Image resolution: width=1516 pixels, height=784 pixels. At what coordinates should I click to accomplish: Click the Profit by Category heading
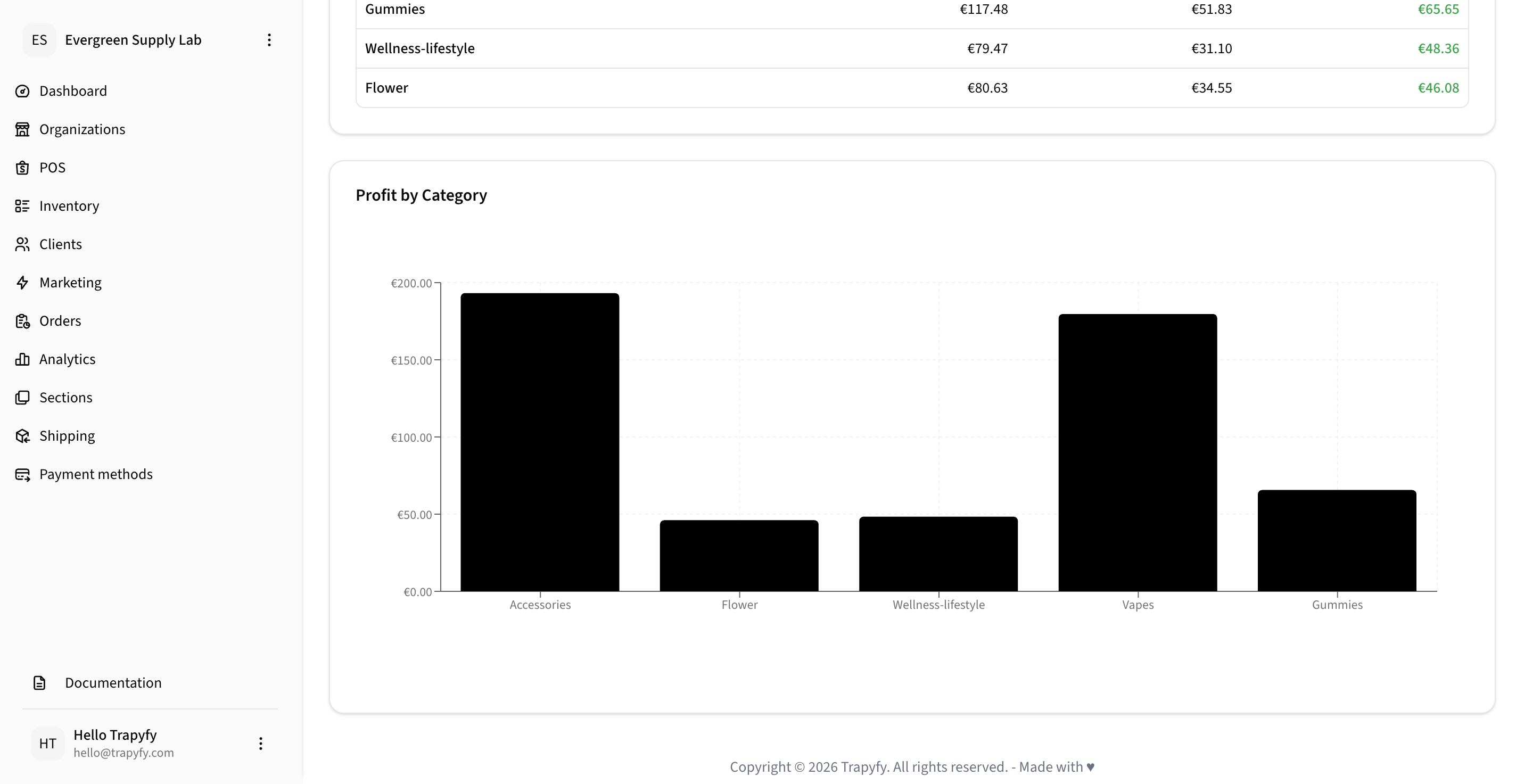(422, 195)
